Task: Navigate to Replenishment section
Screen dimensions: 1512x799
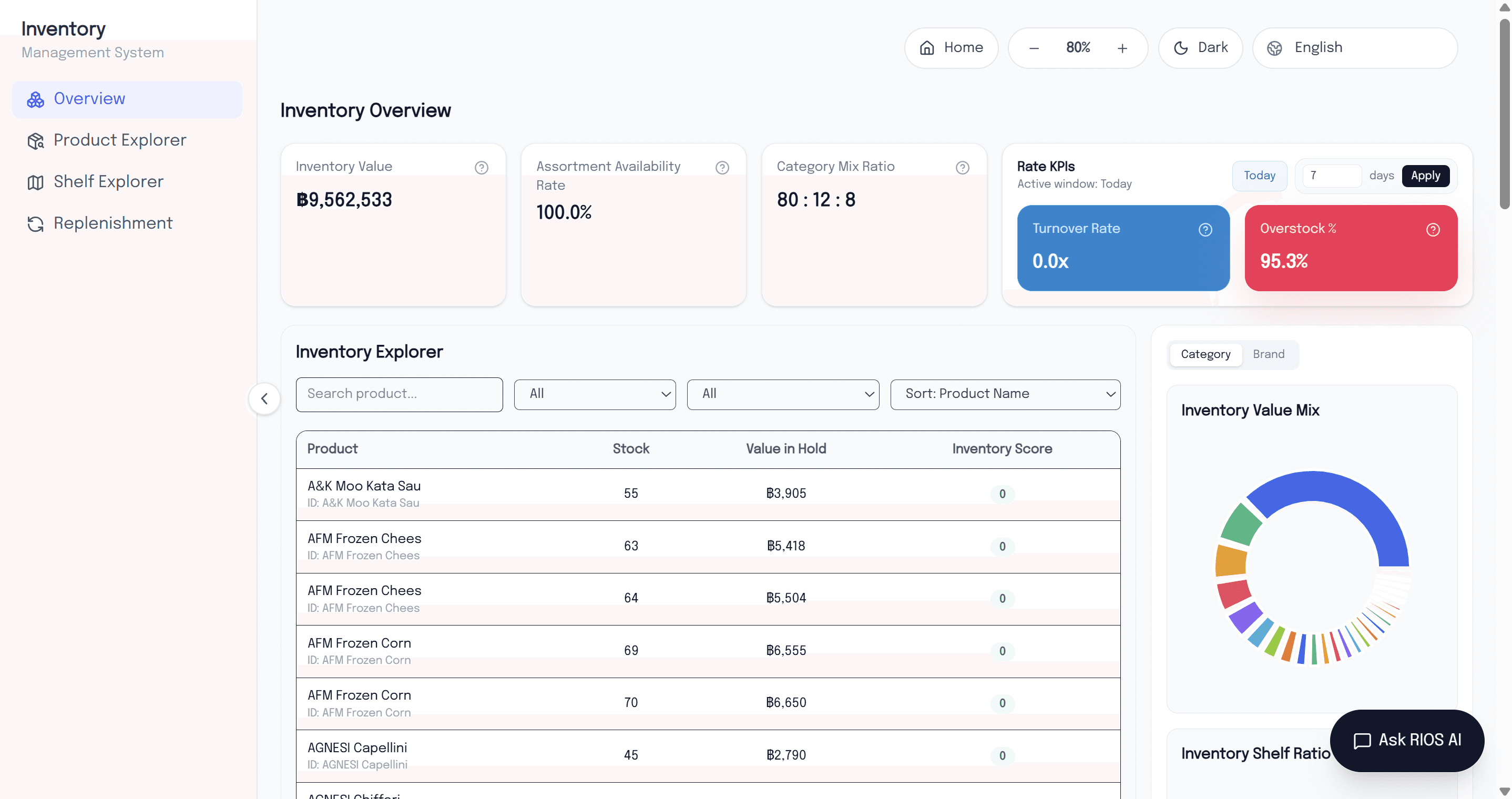Action: click(127, 224)
